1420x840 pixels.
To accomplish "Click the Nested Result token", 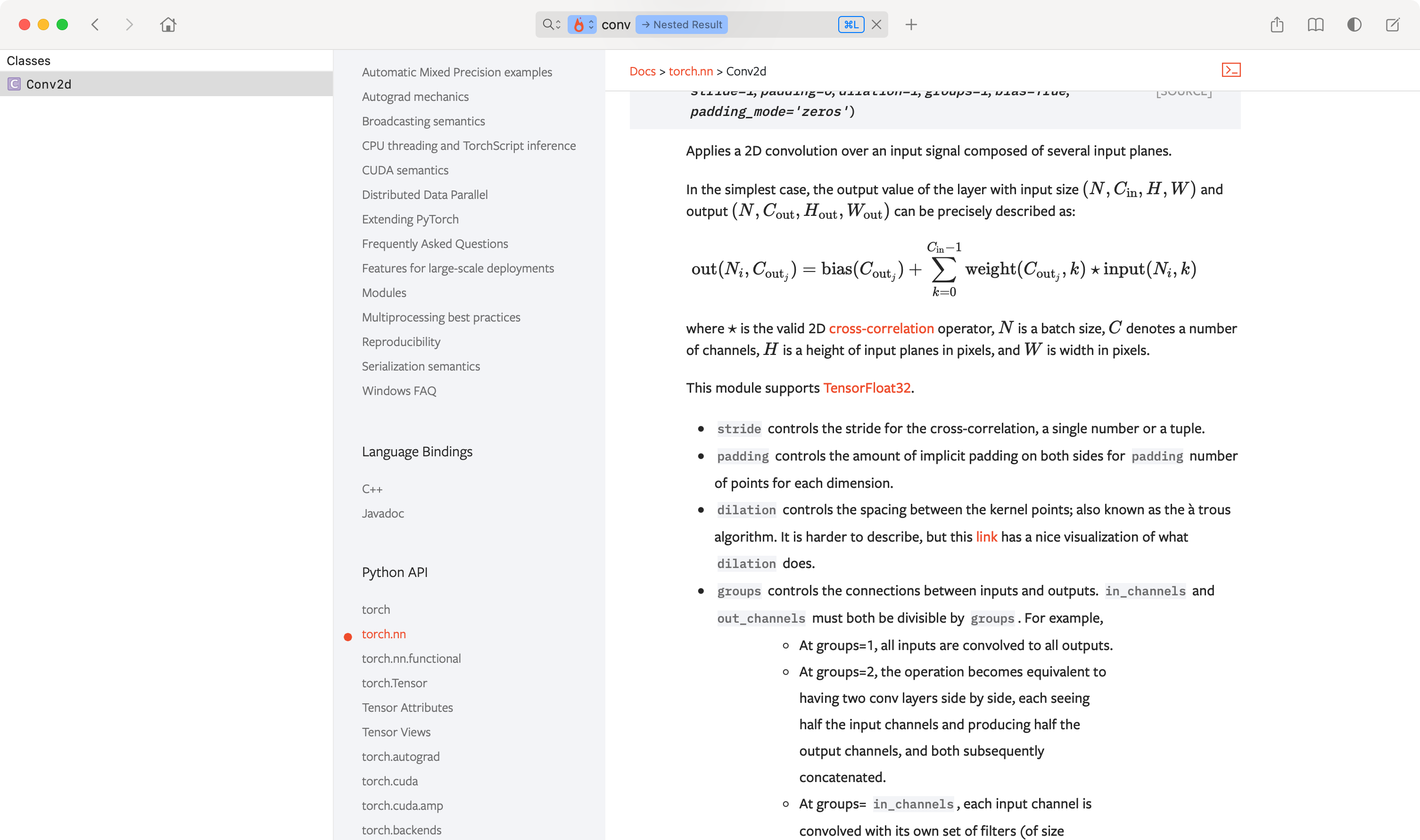I will coord(681,25).
